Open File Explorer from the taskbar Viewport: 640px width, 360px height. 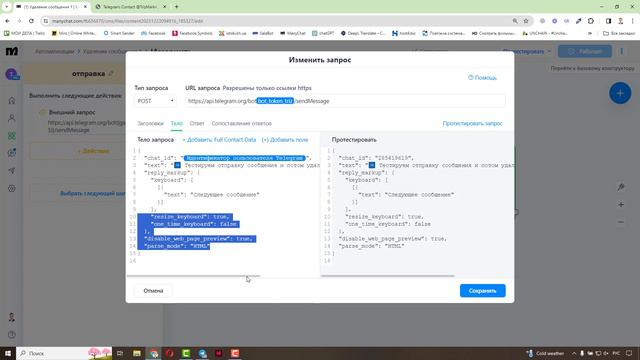pos(137,353)
